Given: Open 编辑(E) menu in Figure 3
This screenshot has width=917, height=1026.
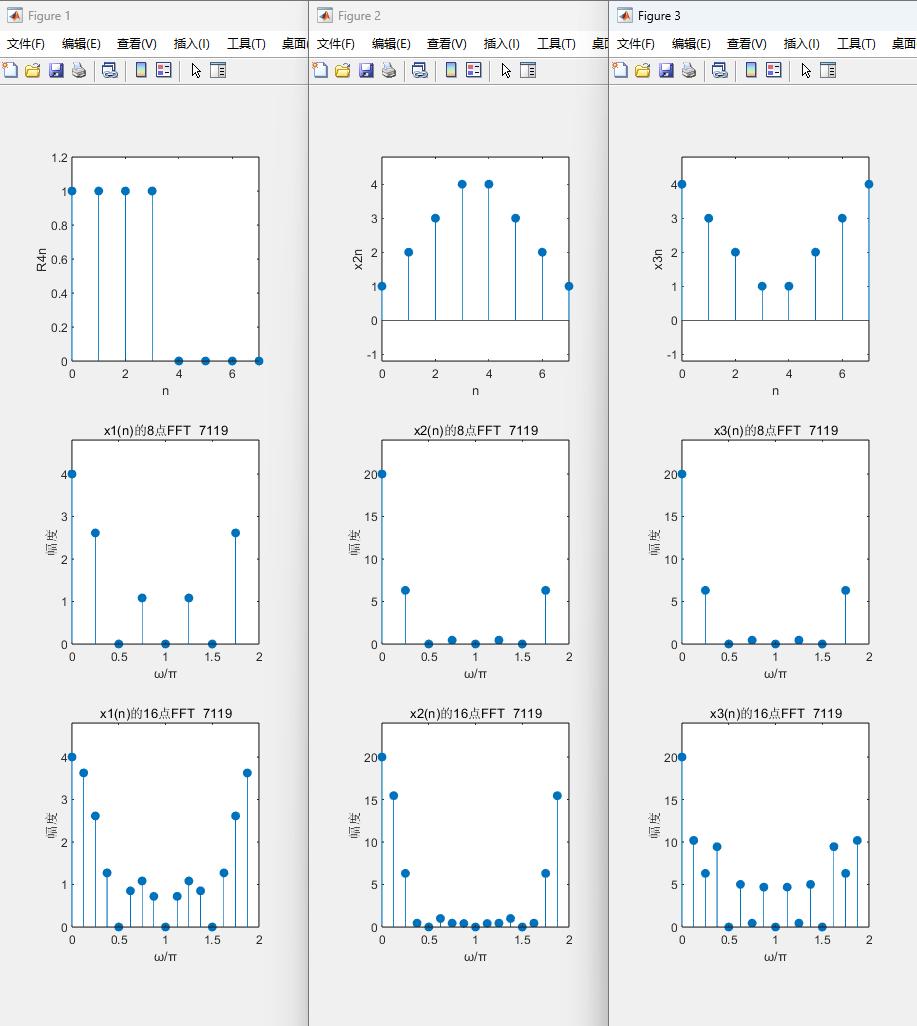Looking at the screenshot, I should (x=691, y=44).
